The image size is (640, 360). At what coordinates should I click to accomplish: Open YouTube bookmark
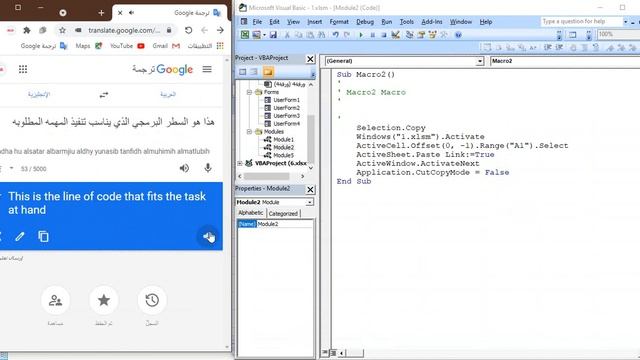pos(127,46)
